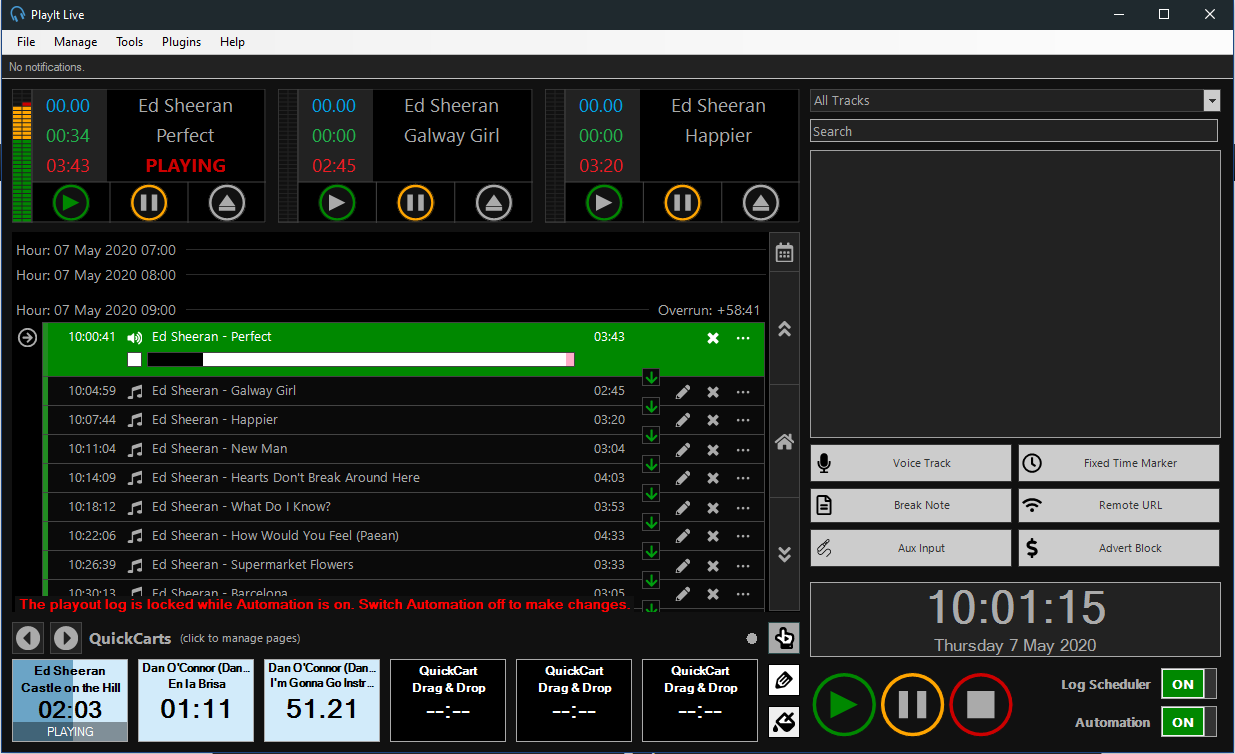This screenshot has width=1235, height=754.
Task: Click the track Search field
Action: (1014, 131)
